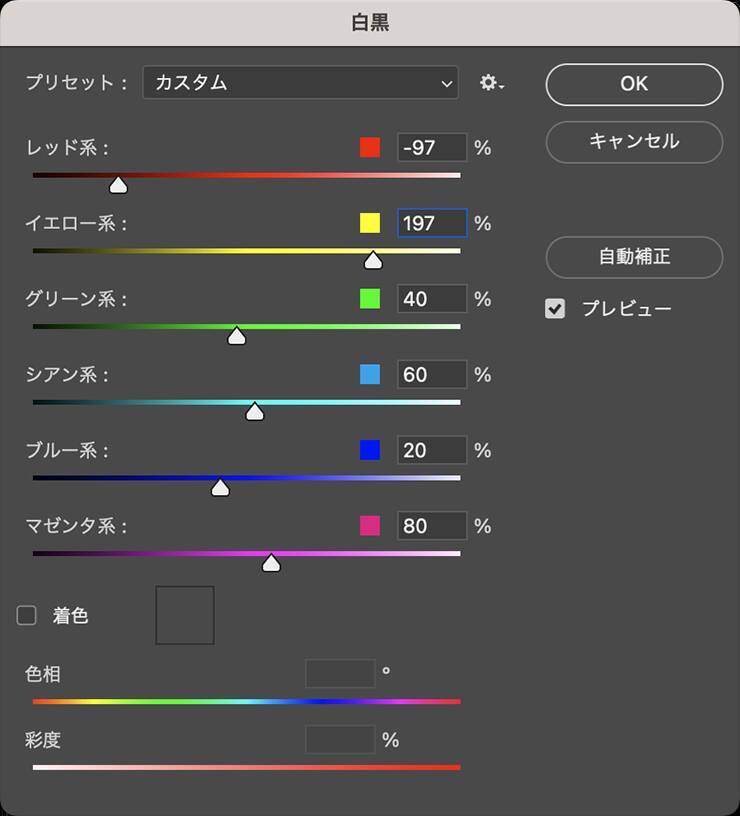The width and height of the screenshot is (740, 816).
Task: Click the キャンセル button
Action: coord(634,142)
